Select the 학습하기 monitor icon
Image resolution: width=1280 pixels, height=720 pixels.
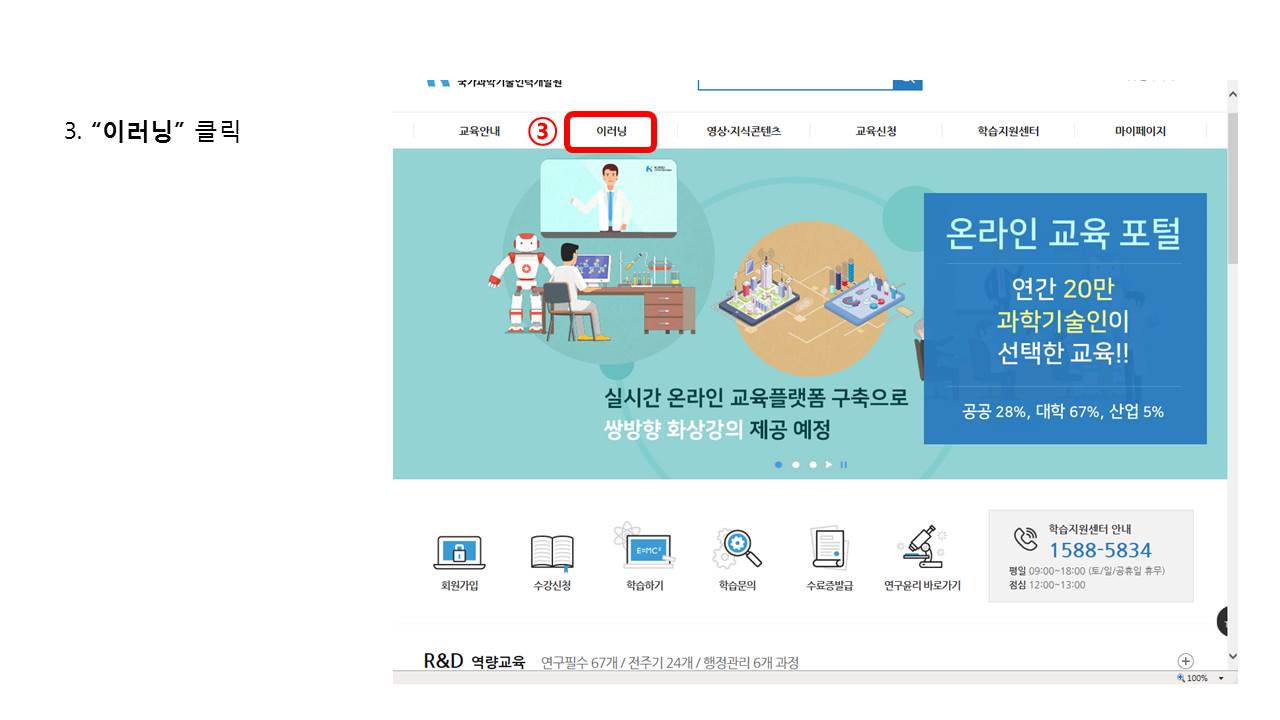pyautogui.click(x=645, y=548)
